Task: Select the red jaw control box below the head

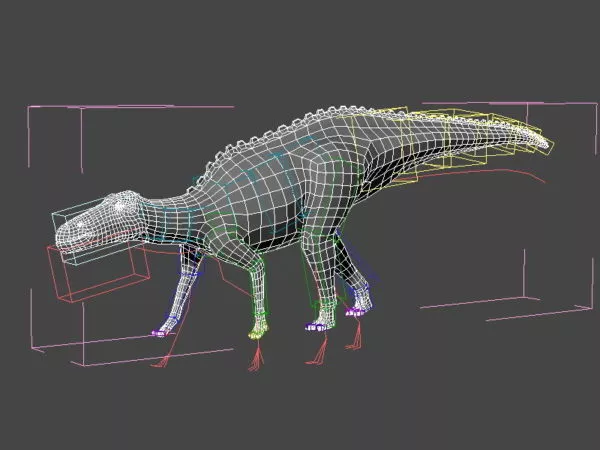Action: [98, 274]
